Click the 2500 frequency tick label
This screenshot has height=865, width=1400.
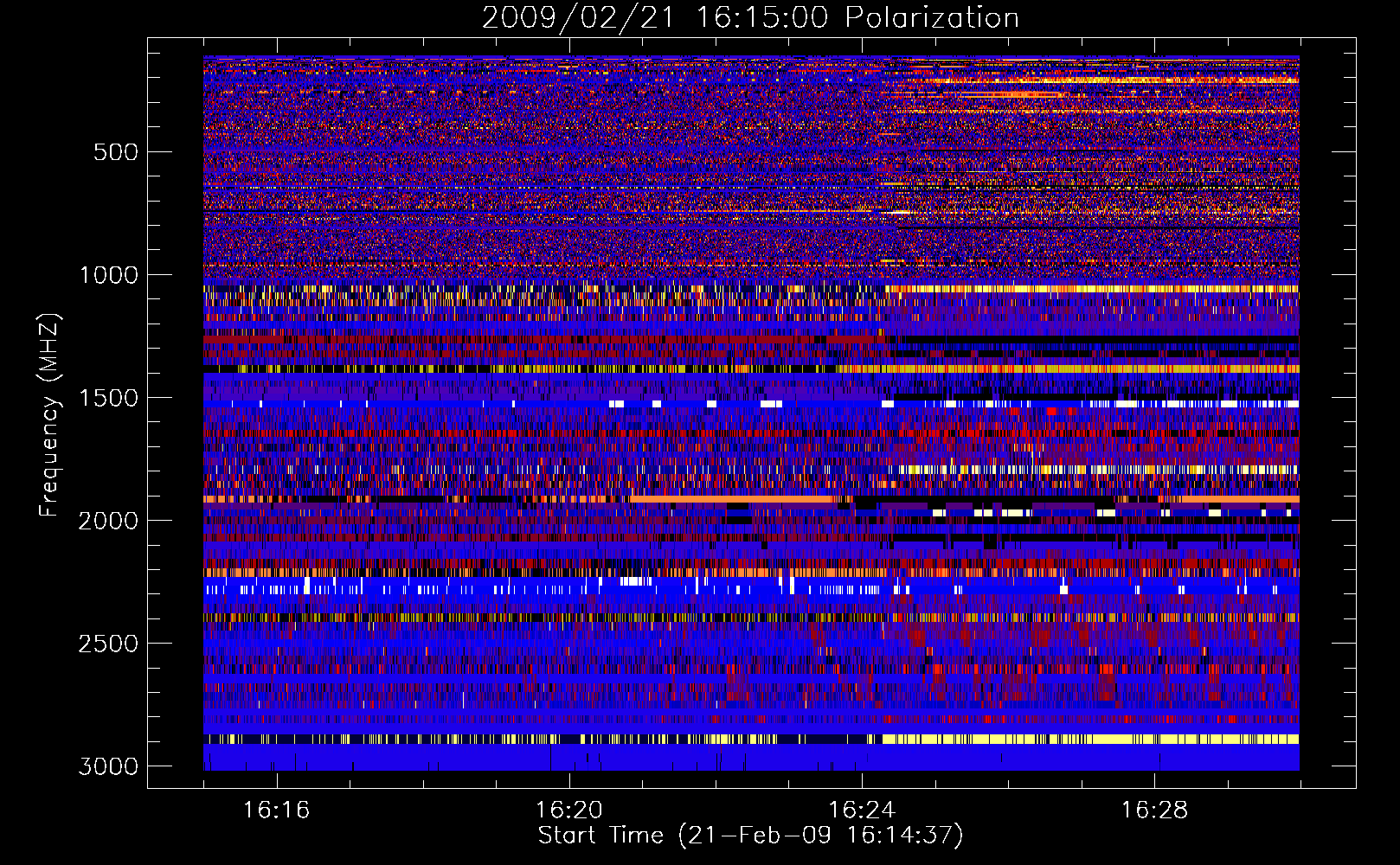pos(108,644)
